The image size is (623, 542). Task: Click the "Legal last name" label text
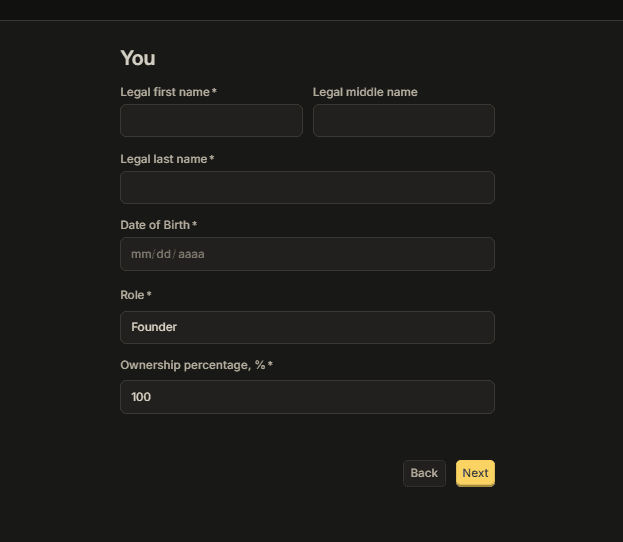pyautogui.click(x=164, y=159)
